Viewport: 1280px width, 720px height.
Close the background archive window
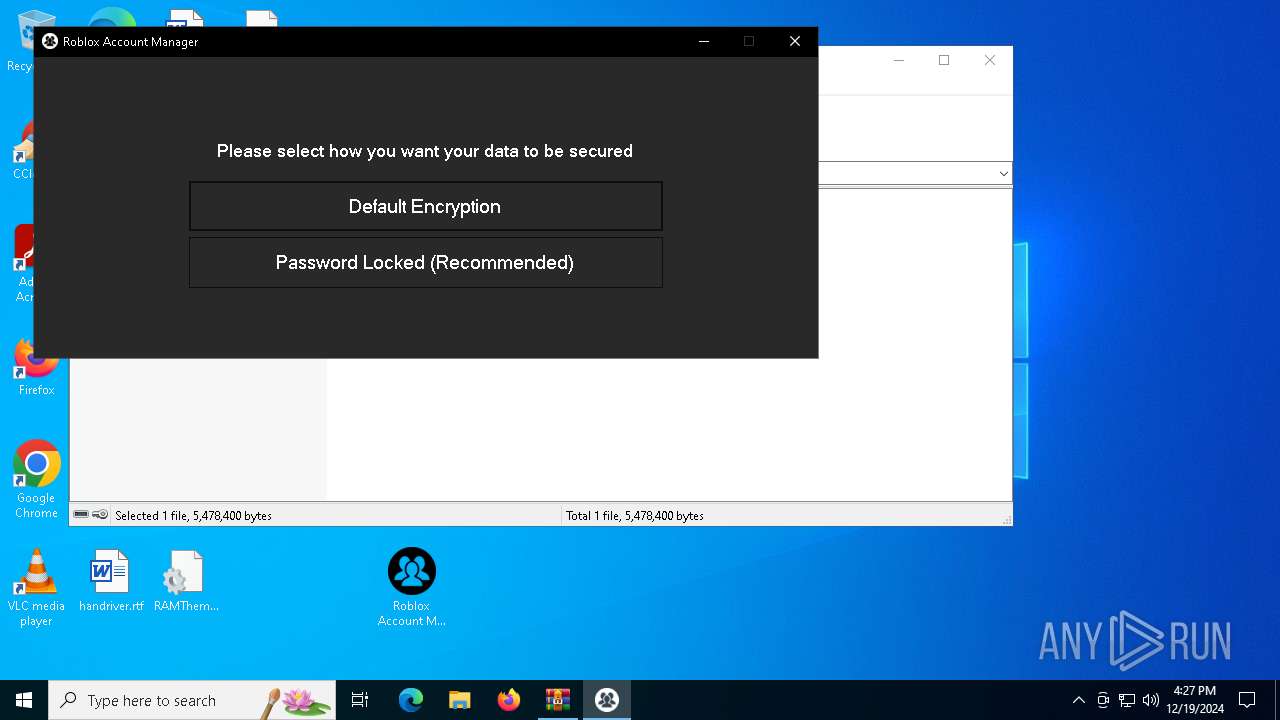[990, 60]
